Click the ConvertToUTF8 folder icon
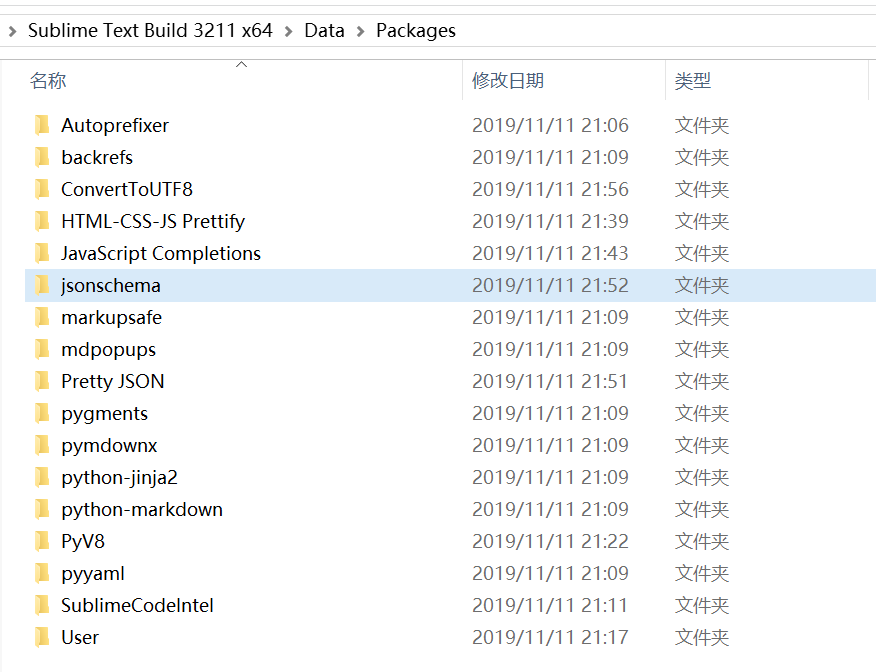This screenshot has width=876, height=672. tap(42, 189)
